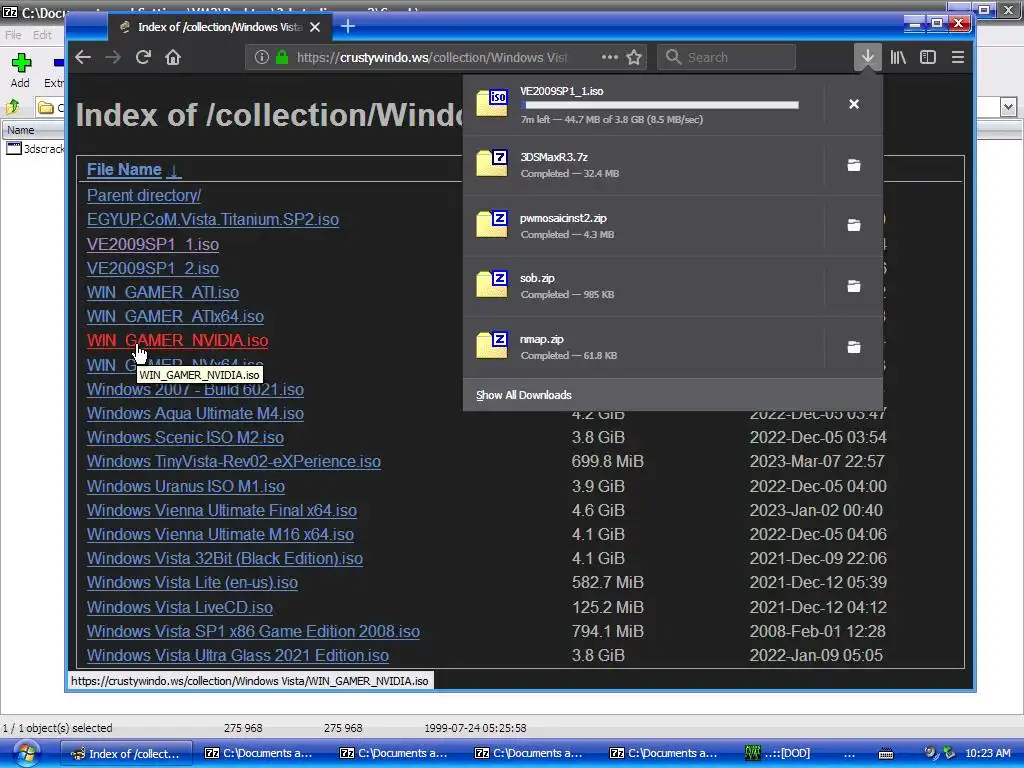The width and height of the screenshot is (1024, 768).
Task: Open Windows Vienna Ultimate Final x64.iso
Action: pyautogui.click(x=222, y=511)
